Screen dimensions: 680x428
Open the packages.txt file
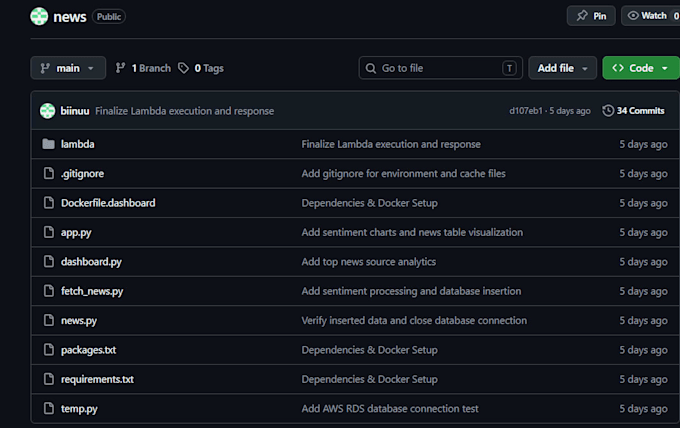88,350
